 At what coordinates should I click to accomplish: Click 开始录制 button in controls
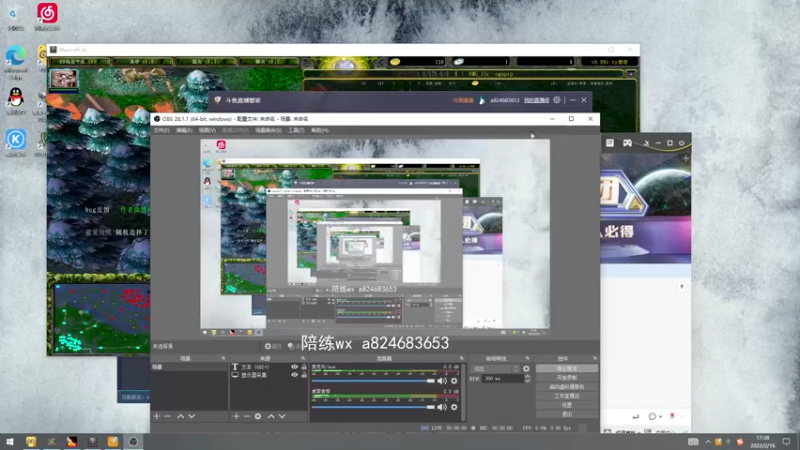(567, 378)
